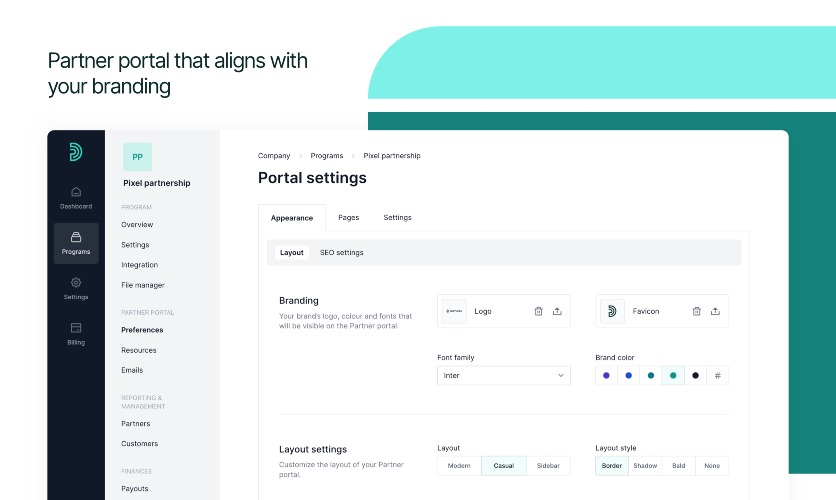
Task: Upload a new Favicon via upload icon
Action: [716, 311]
